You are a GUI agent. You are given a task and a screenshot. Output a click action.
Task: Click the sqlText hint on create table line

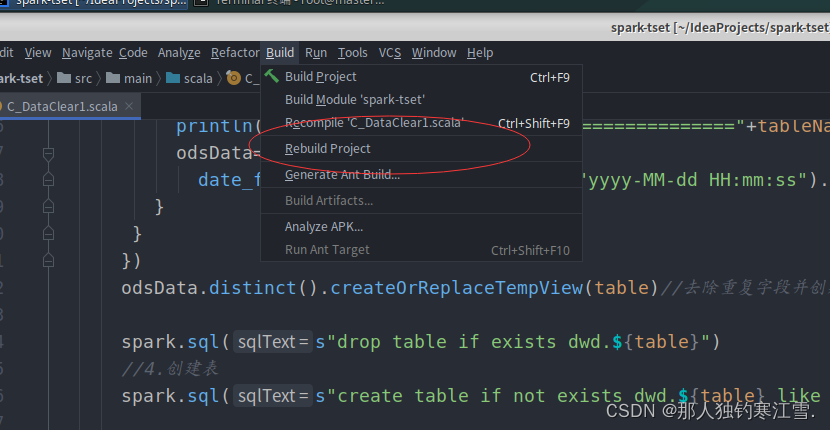pyautogui.click(x=273, y=396)
